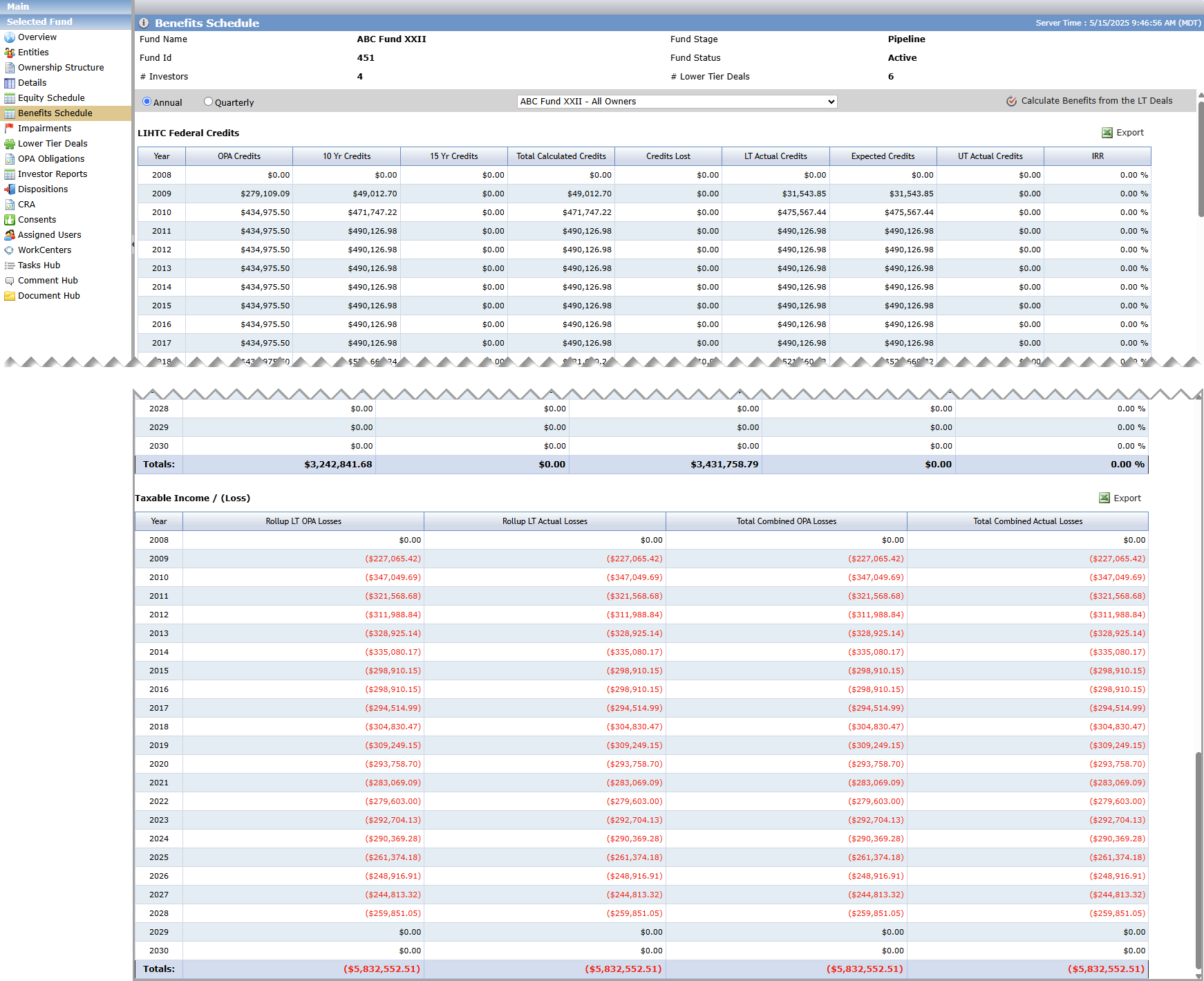Viewport: 1204px width, 981px height.
Task: Open Overview in the sidebar menu
Action: point(37,37)
